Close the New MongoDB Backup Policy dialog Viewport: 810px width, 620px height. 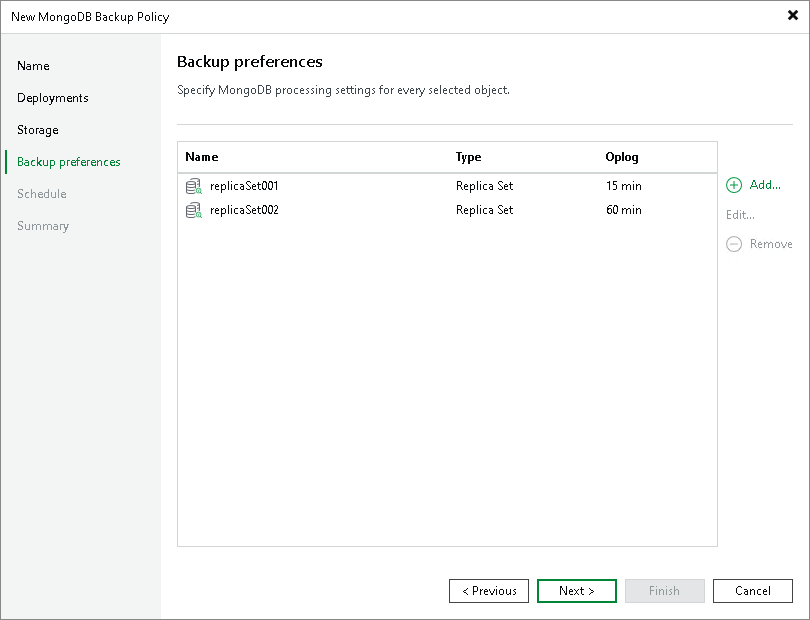[792, 16]
